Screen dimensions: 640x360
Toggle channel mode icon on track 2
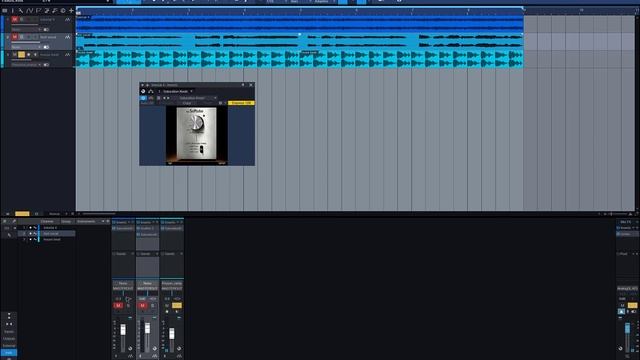click(46, 47)
